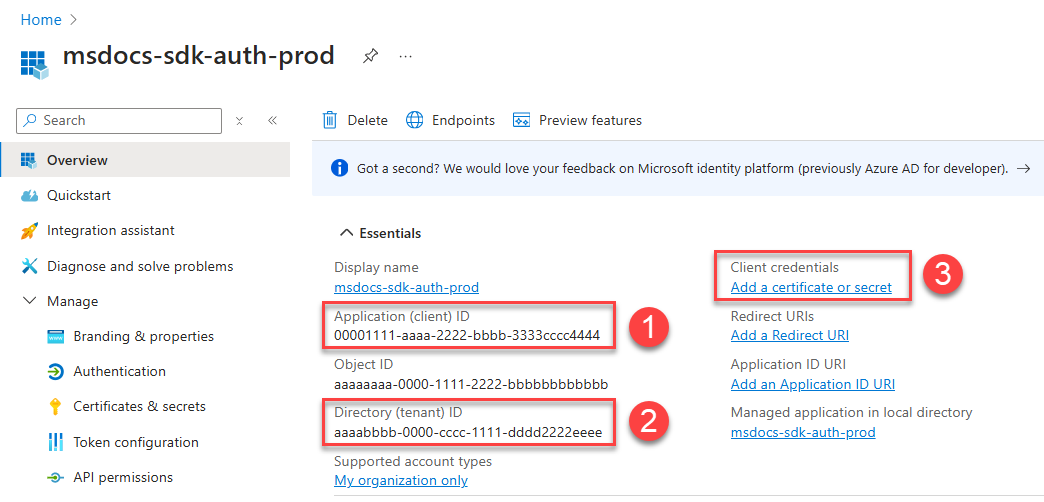
Task: Collapse the Manage section chevron
Action: coord(29,301)
